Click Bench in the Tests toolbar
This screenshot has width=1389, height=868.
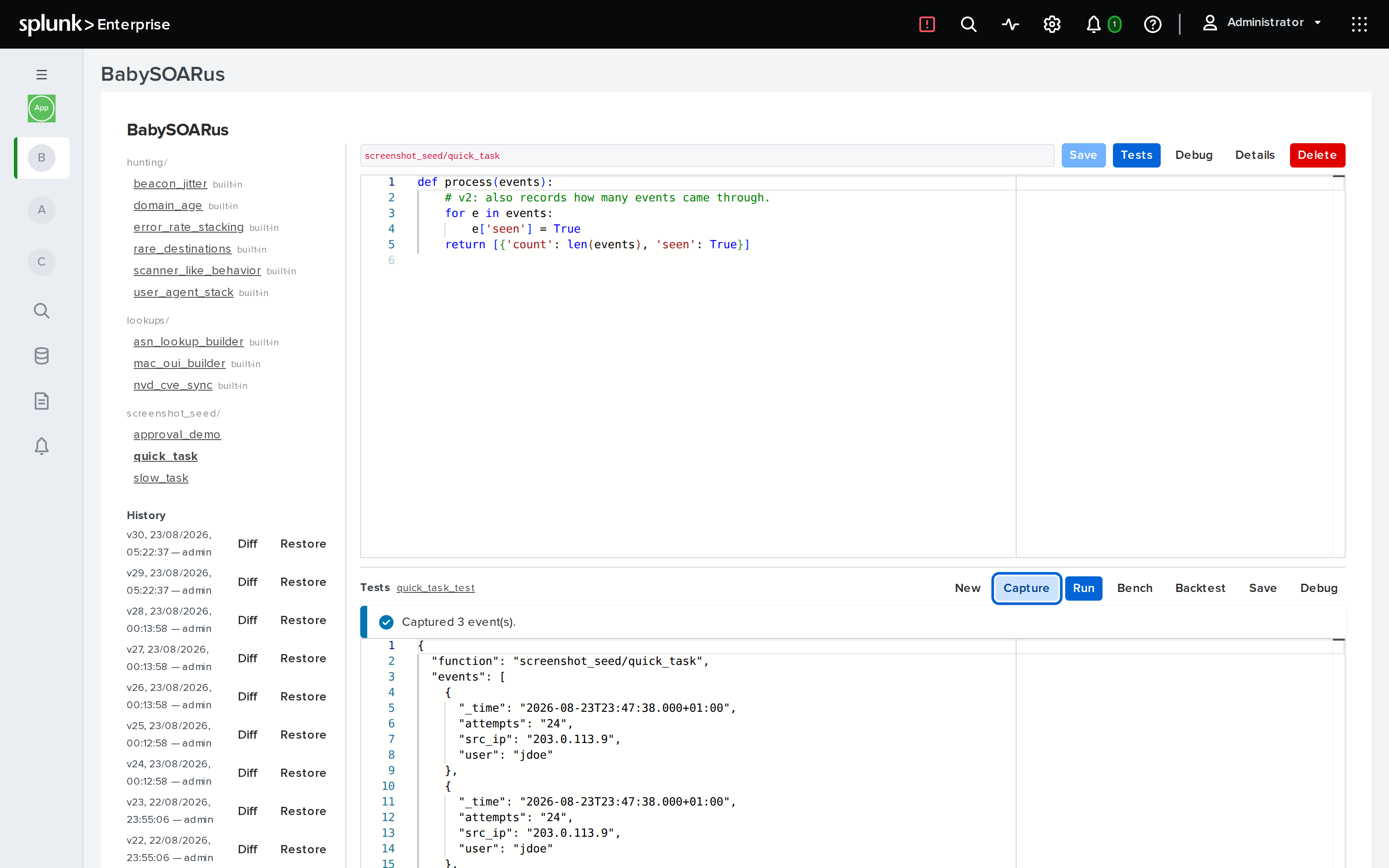[x=1135, y=588]
